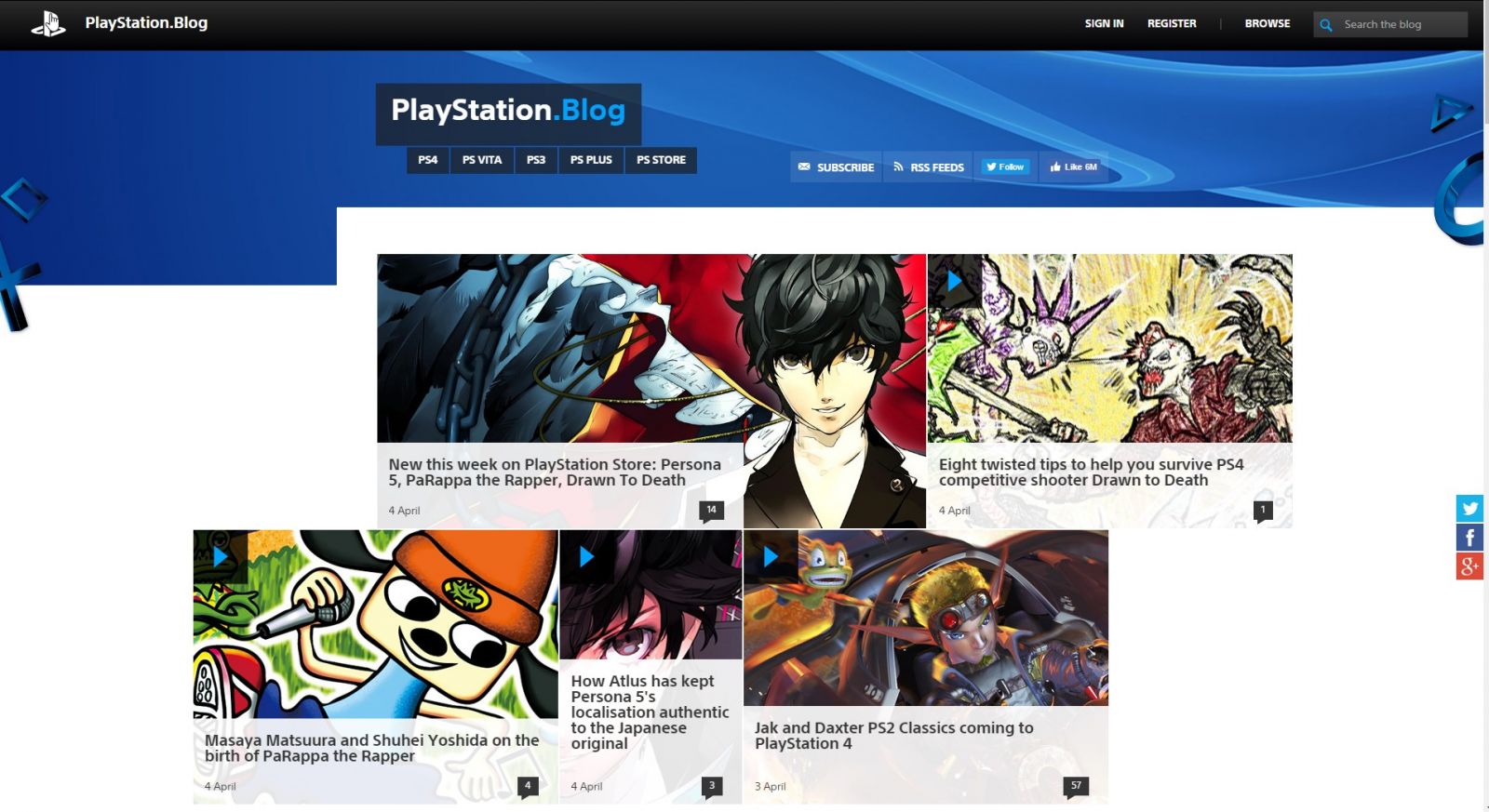1489x812 pixels.
Task: Share via the Google+ side icon
Action: point(1469,566)
